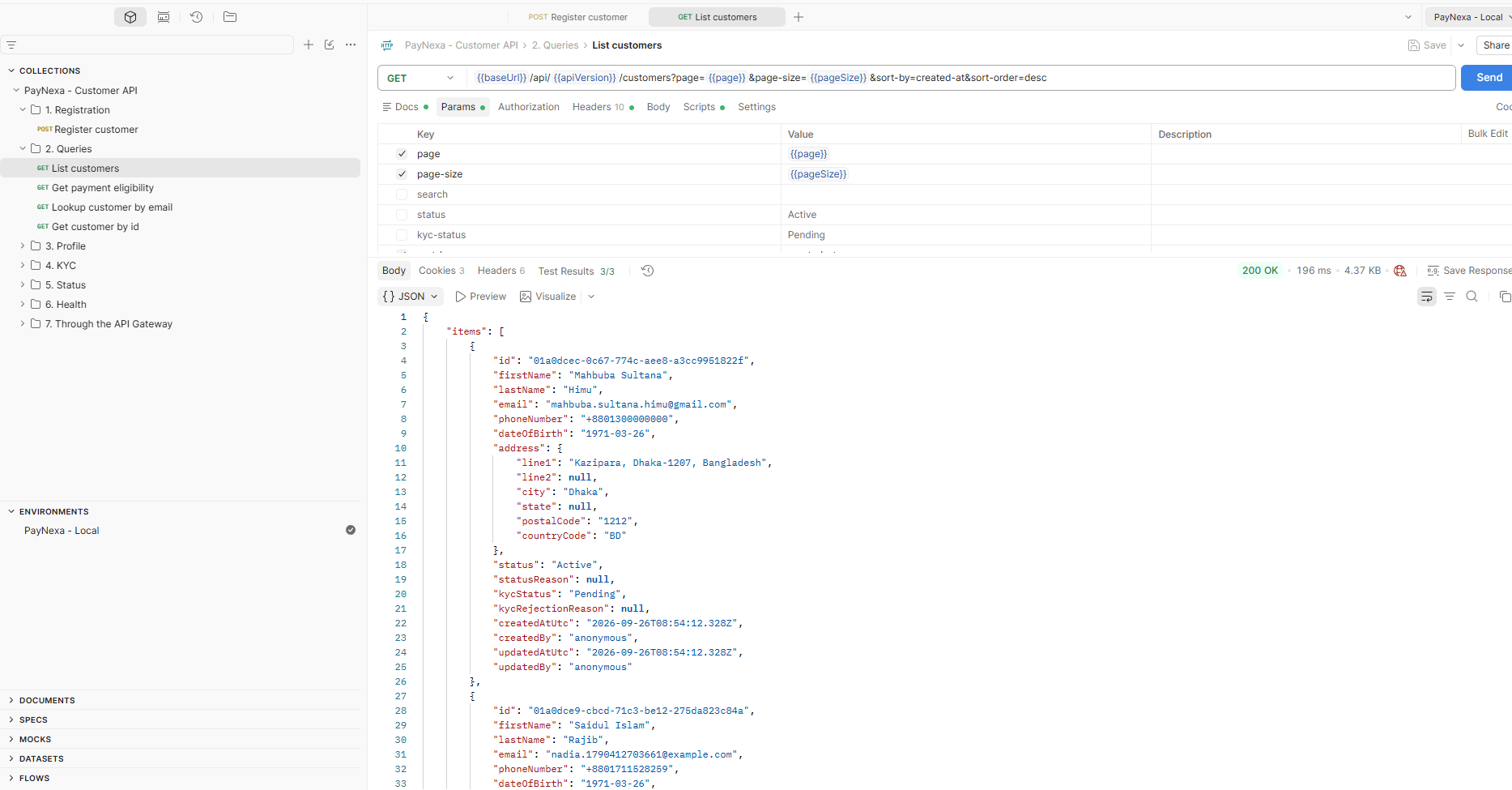1512x790 pixels.
Task: Click the HTTP request type icon in breadcrumb
Action: [x=387, y=45]
